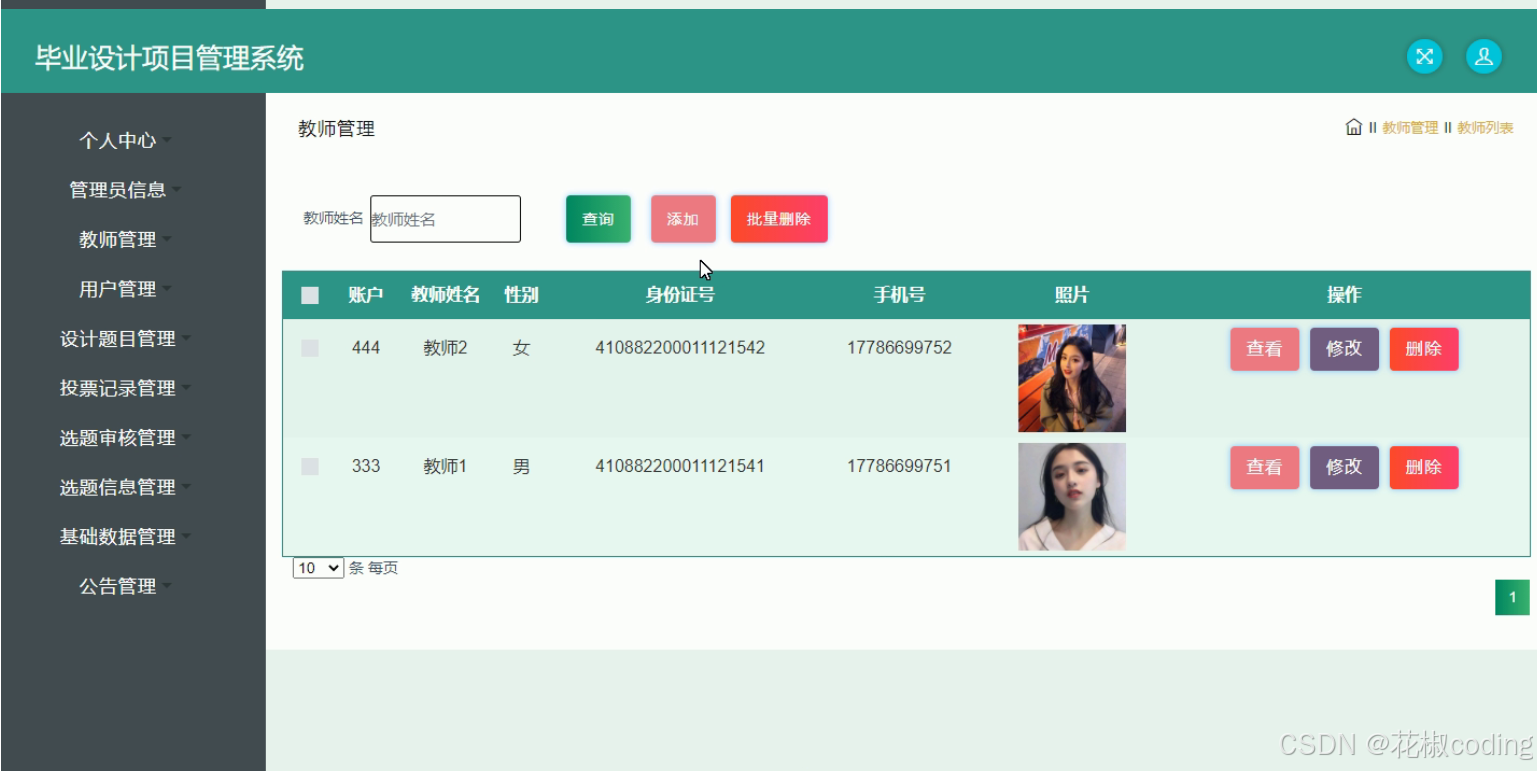Click the 添加 add button
The image size is (1537, 771).
tap(683, 219)
